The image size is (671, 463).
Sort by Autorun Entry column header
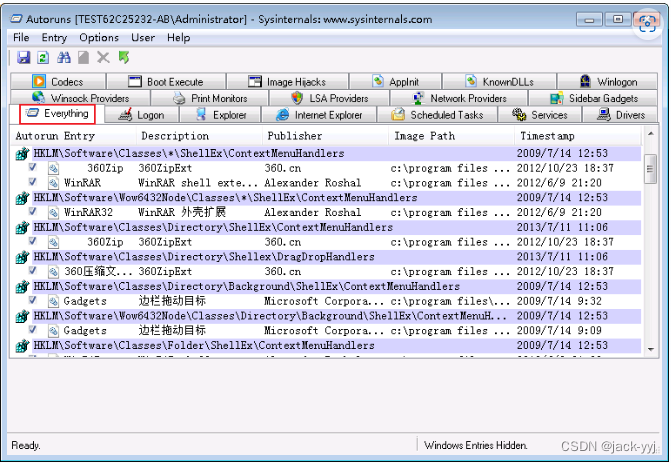point(74,136)
